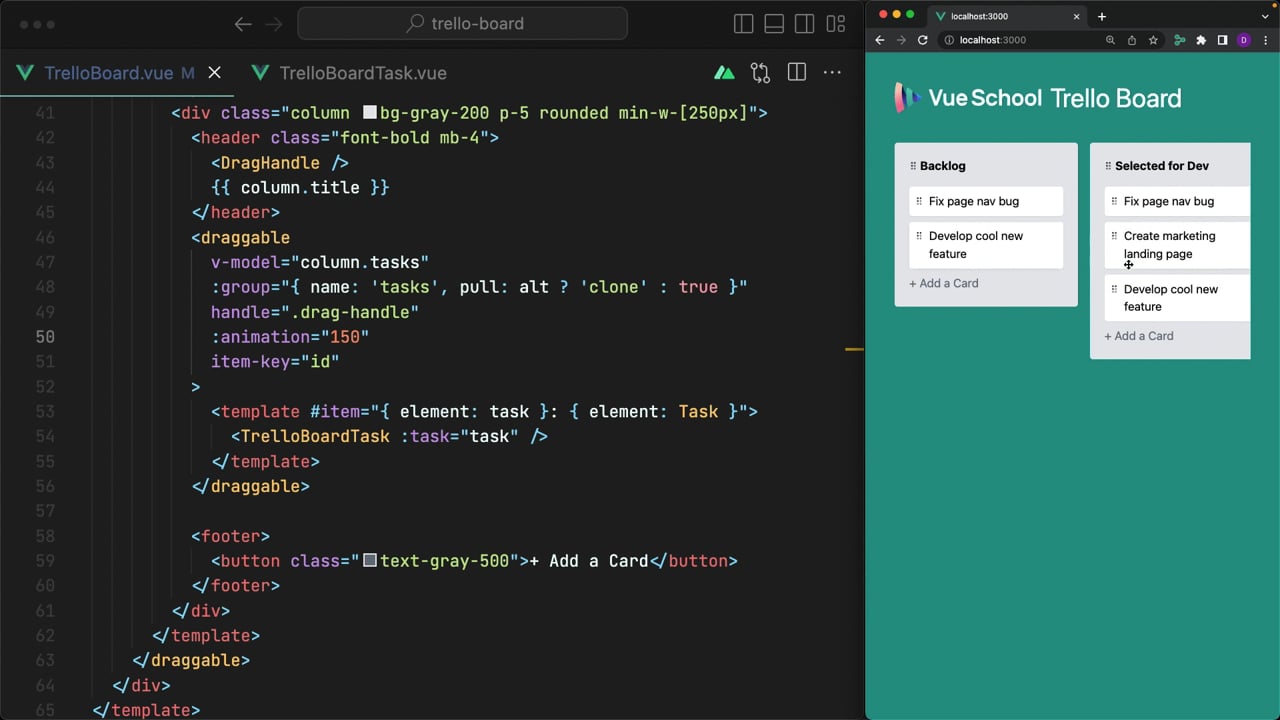Click drag handle of Selected for Dev 'Develop cool new feature'
Screen dimensions: 1280x720
pos(1114,289)
